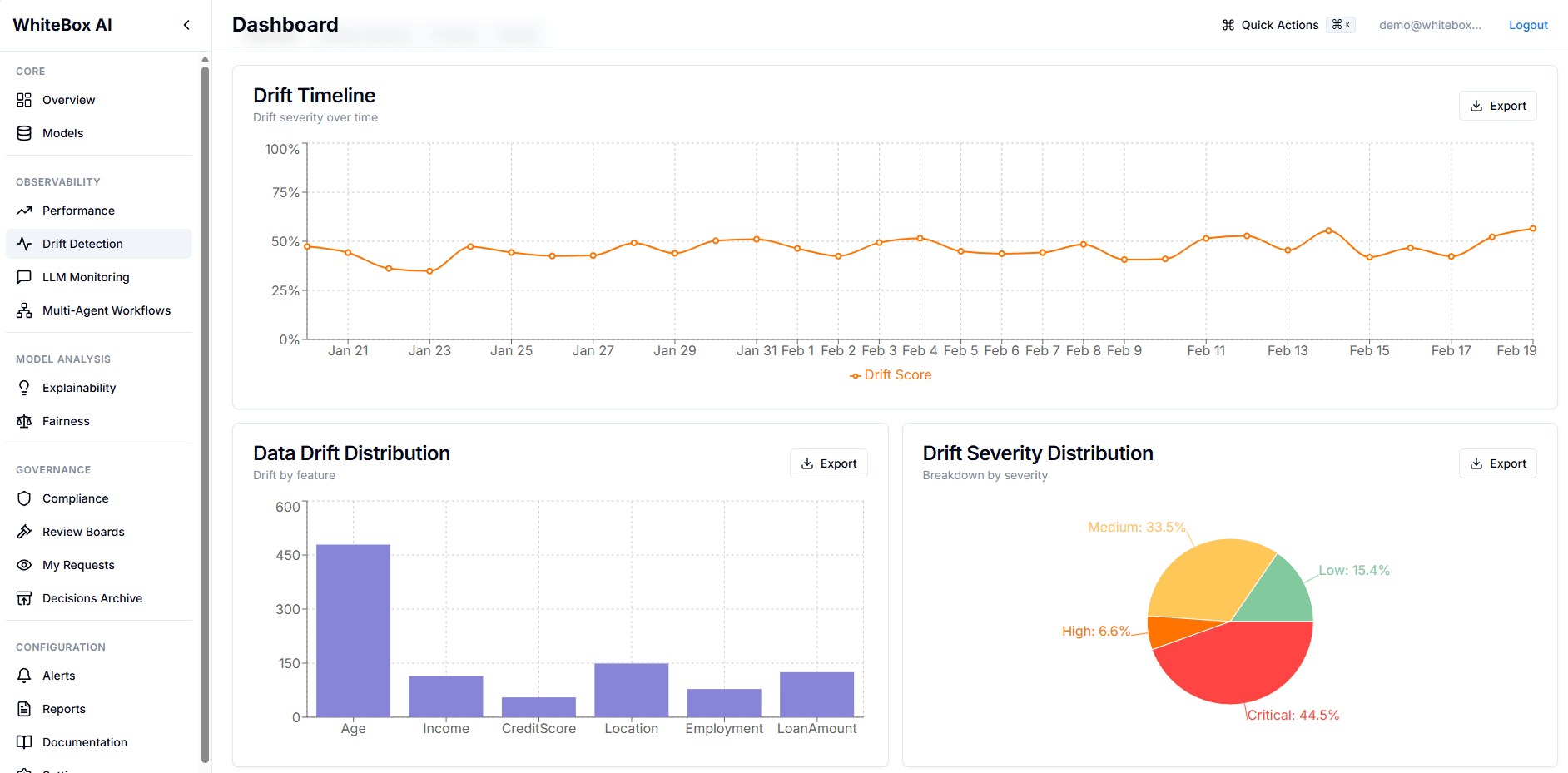The width and height of the screenshot is (1568, 773).
Task: Click the Alerts bell icon
Action: pos(24,676)
